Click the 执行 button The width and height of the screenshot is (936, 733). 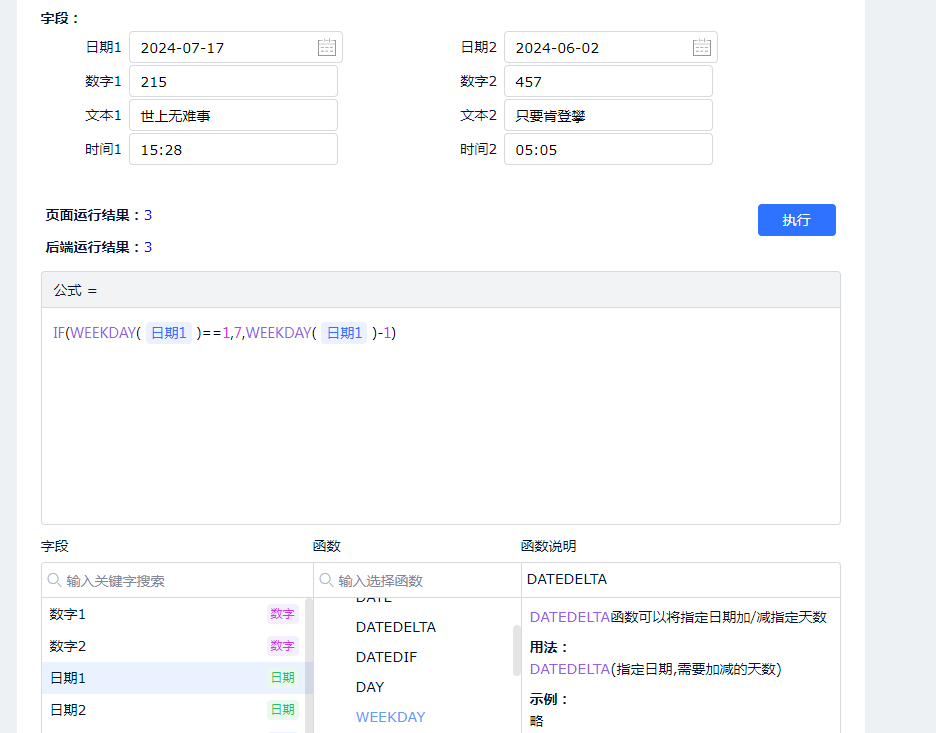point(796,220)
